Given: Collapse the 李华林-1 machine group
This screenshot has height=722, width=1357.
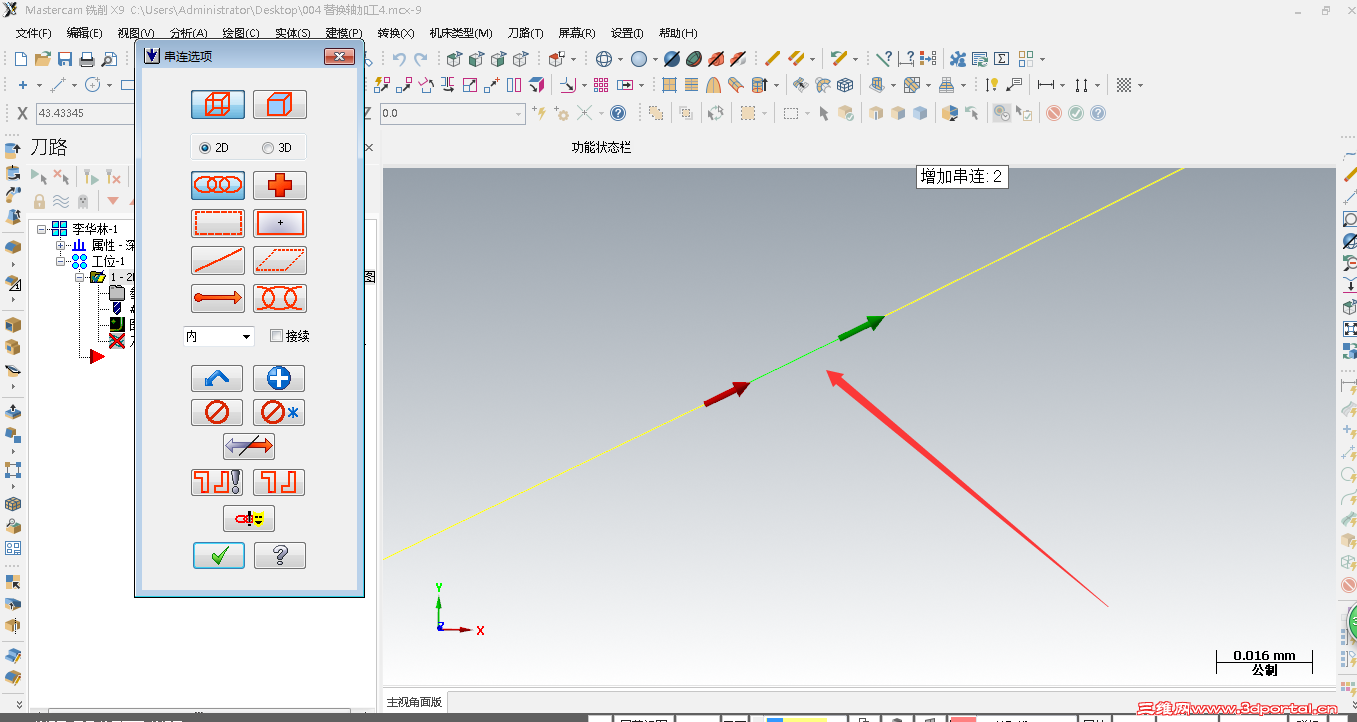Looking at the screenshot, I should tap(43, 229).
